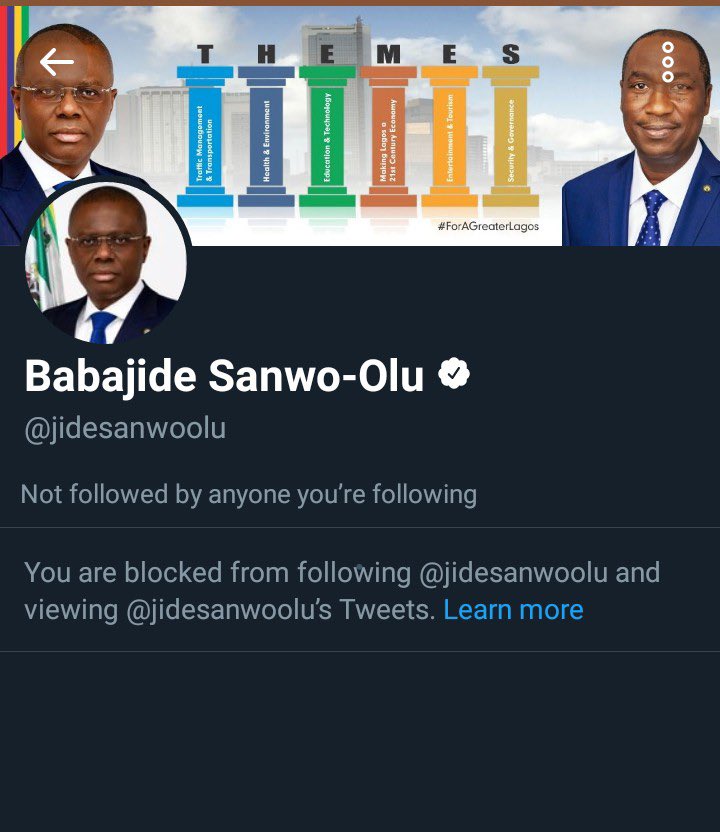The height and width of the screenshot is (832, 720).
Task: Click "viewing @jidesanwoolu's Tweets" text
Action: coord(229,610)
